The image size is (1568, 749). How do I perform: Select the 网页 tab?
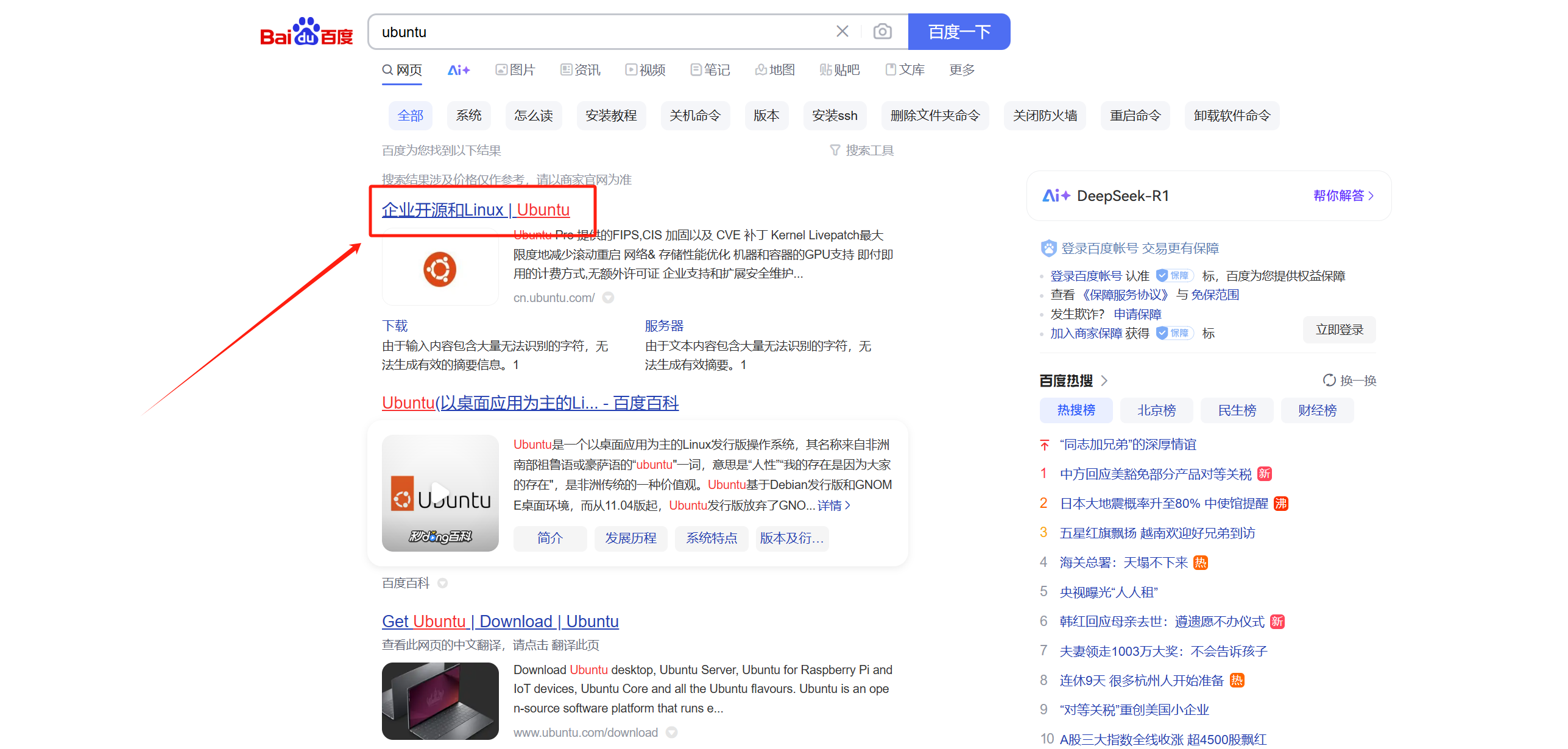tap(402, 70)
